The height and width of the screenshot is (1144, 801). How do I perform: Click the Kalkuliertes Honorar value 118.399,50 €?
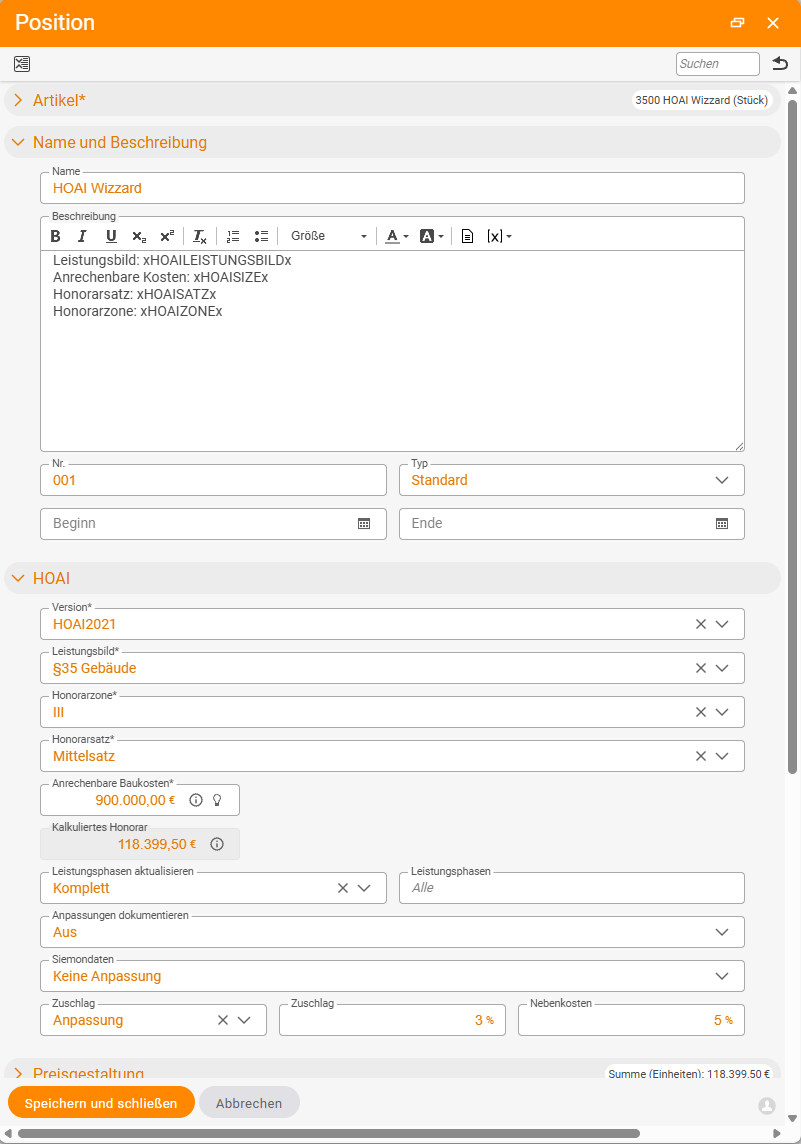[x=157, y=844]
